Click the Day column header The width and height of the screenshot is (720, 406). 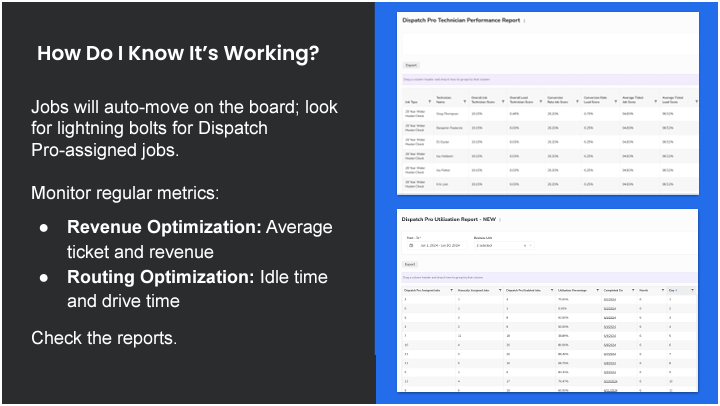[672, 290]
